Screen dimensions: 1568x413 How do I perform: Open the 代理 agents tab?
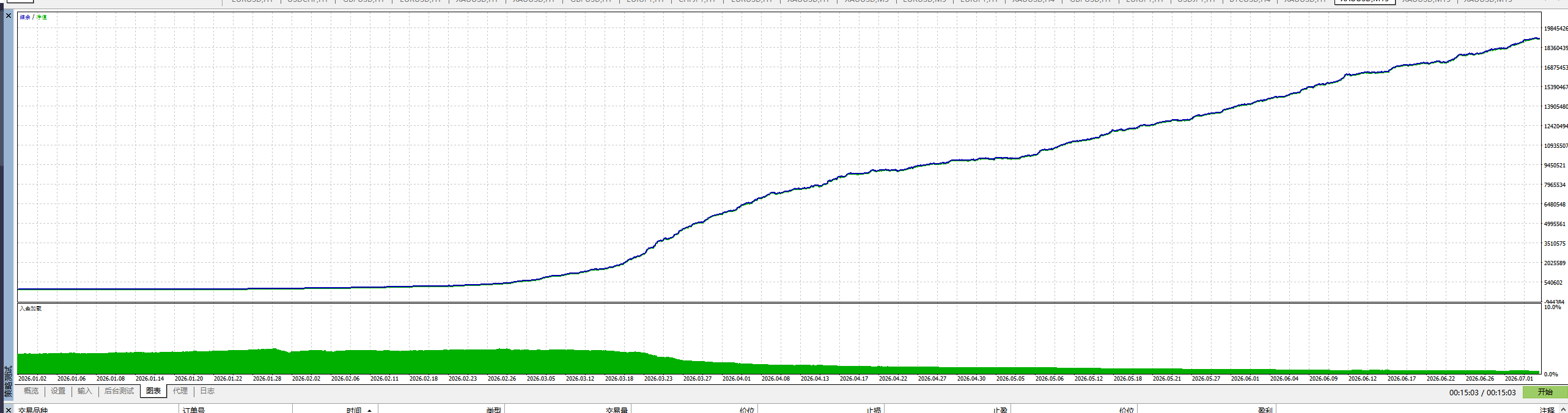click(180, 391)
